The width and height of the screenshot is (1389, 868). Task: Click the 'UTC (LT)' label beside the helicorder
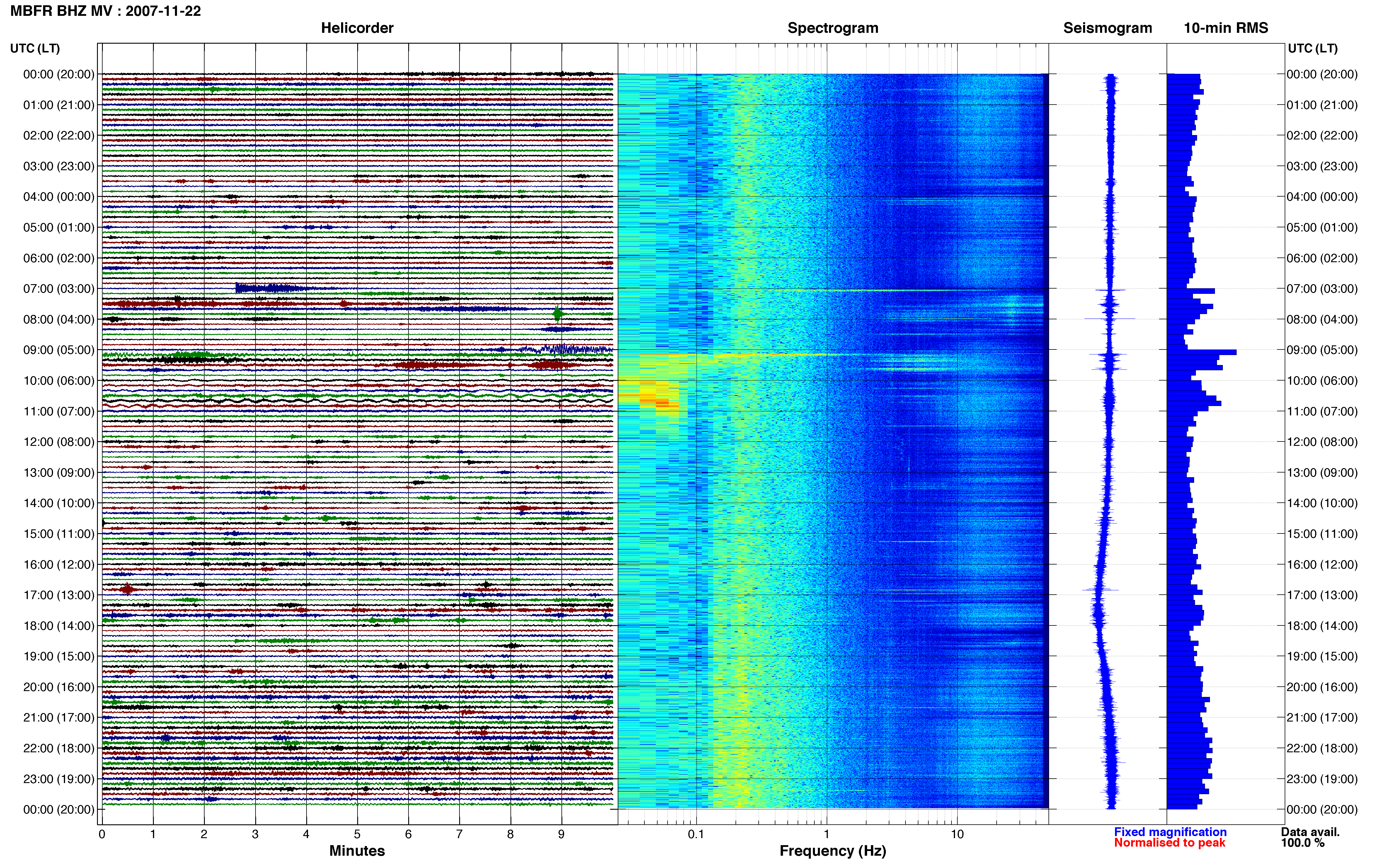tap(35, 48)
